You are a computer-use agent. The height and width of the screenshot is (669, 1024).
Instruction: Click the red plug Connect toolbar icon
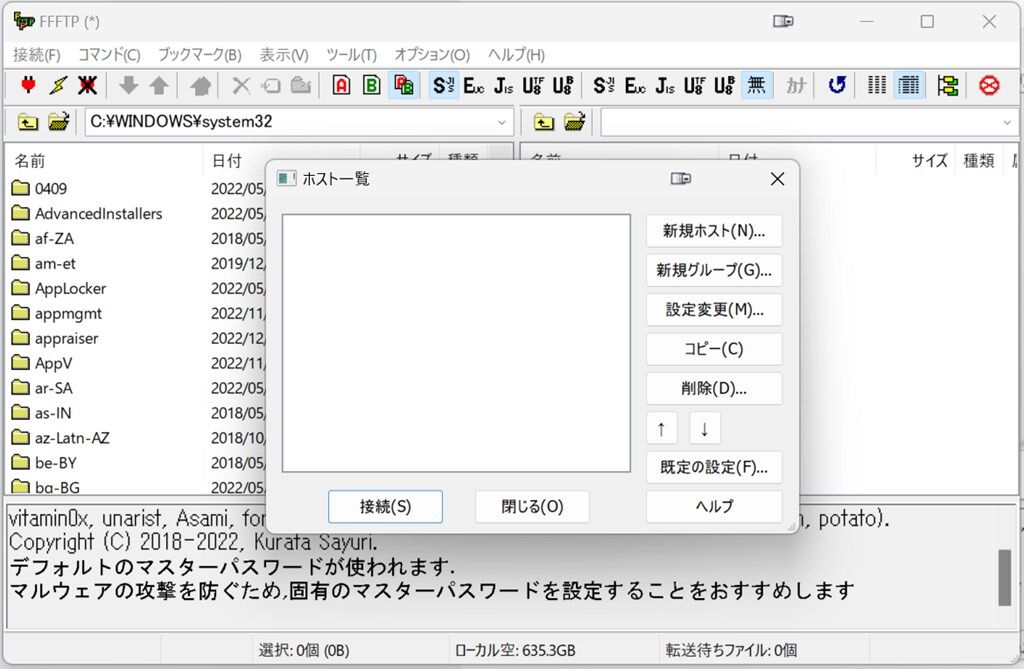coord(28,86)
